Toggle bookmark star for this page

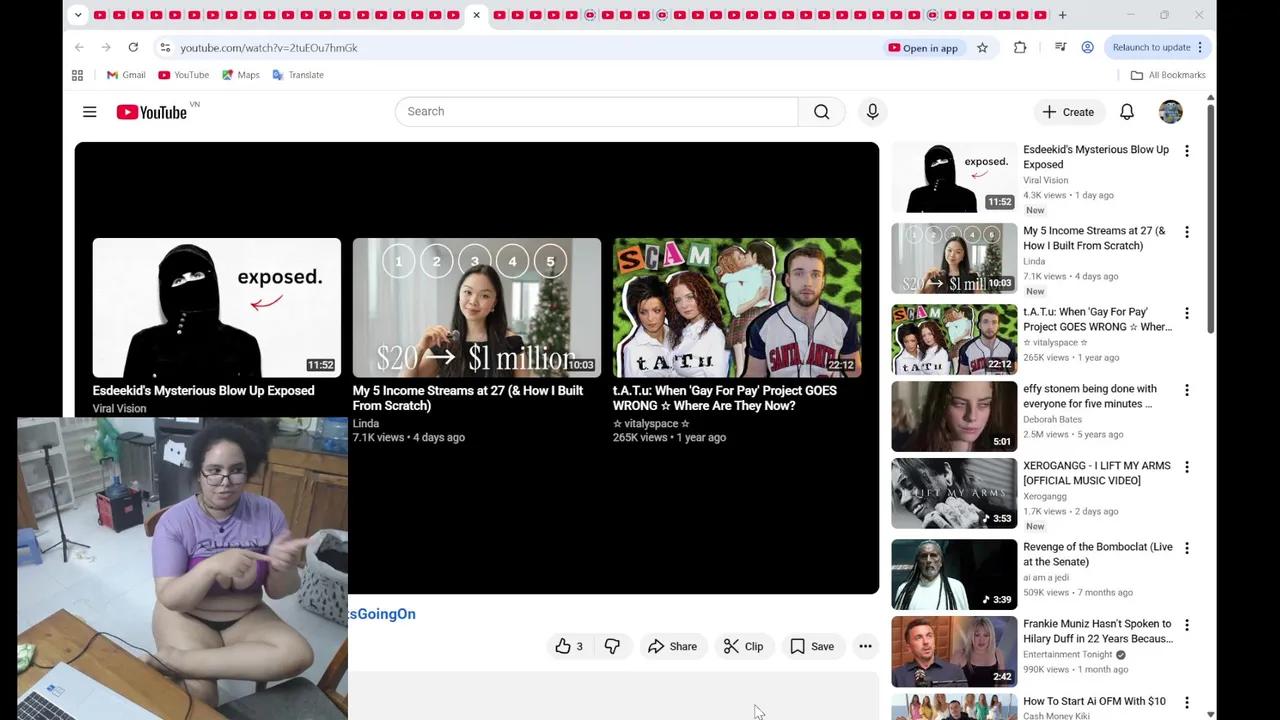tap(982, 47)
